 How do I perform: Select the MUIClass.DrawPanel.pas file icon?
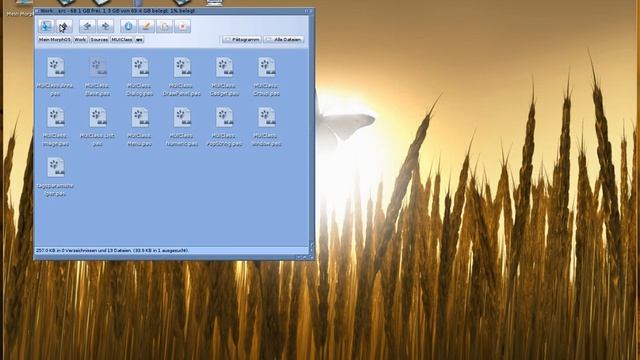182,67
